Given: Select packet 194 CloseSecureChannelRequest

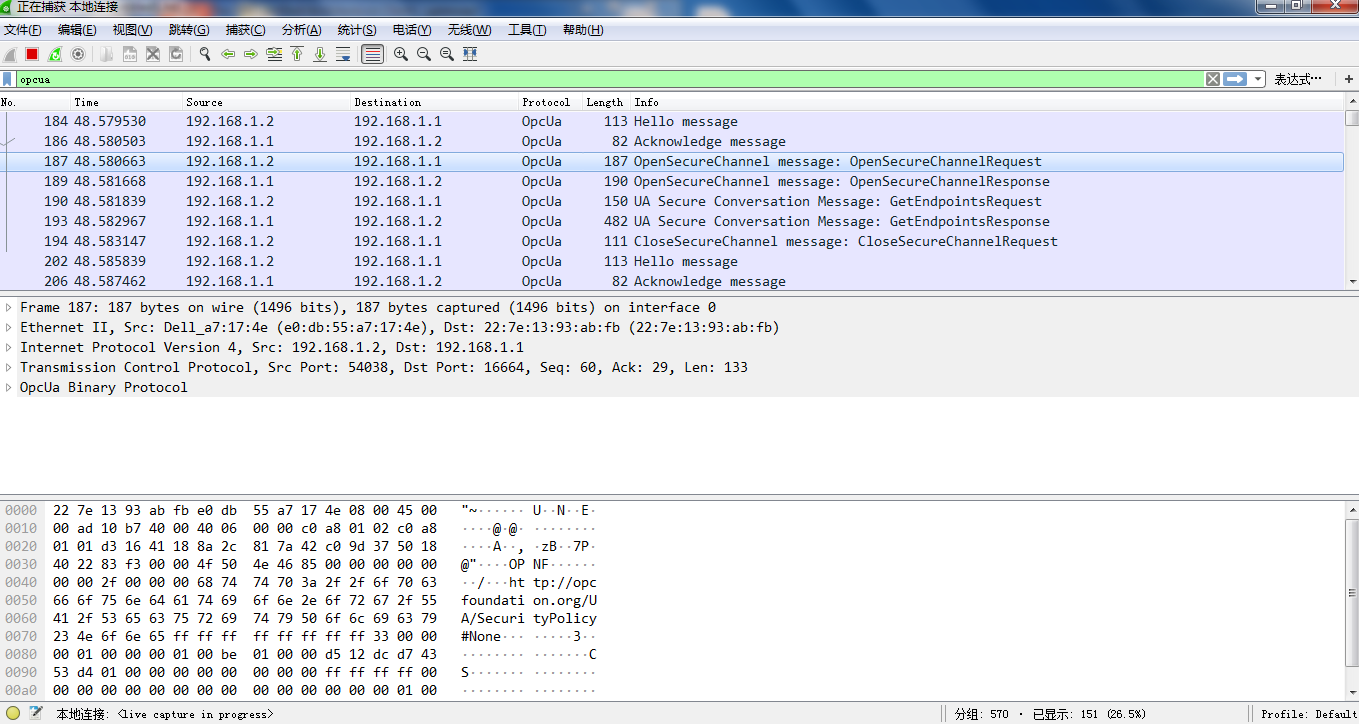Looking at the screenshot, I should (672, 241).
